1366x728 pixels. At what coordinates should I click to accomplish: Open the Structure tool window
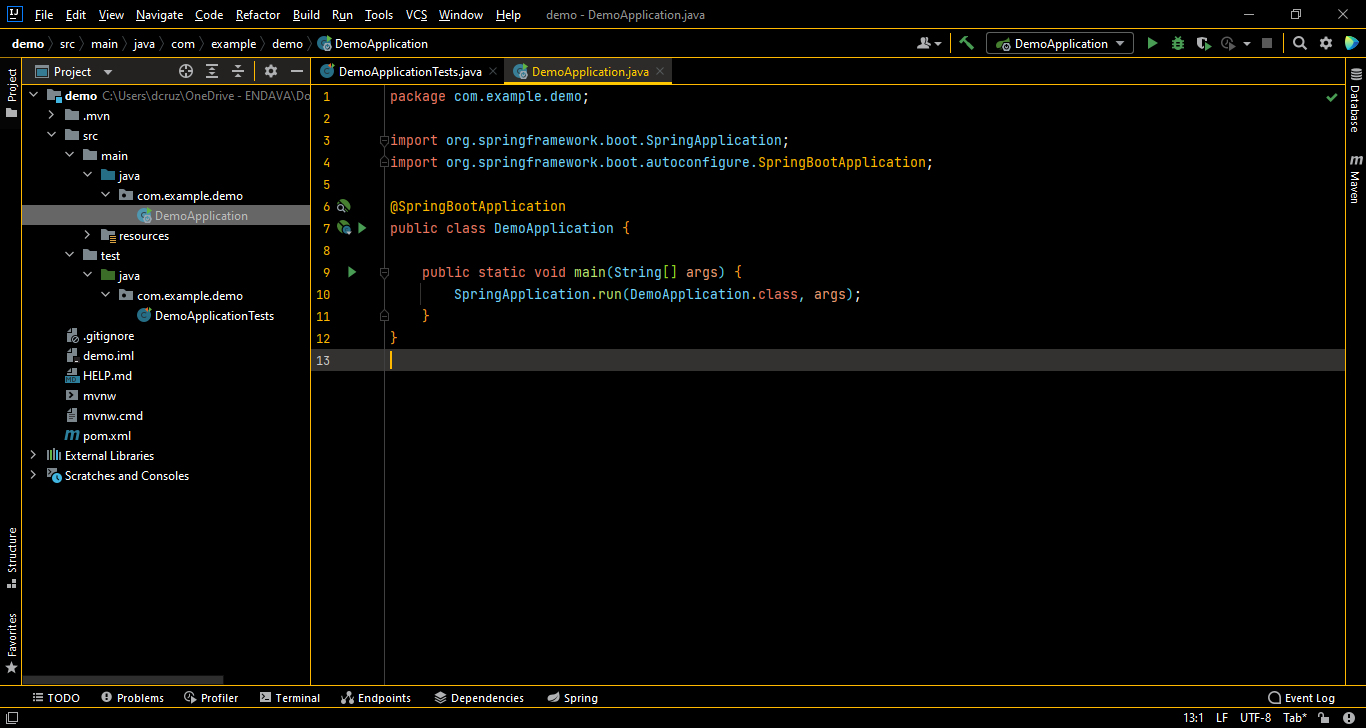(x=12, y=557)
